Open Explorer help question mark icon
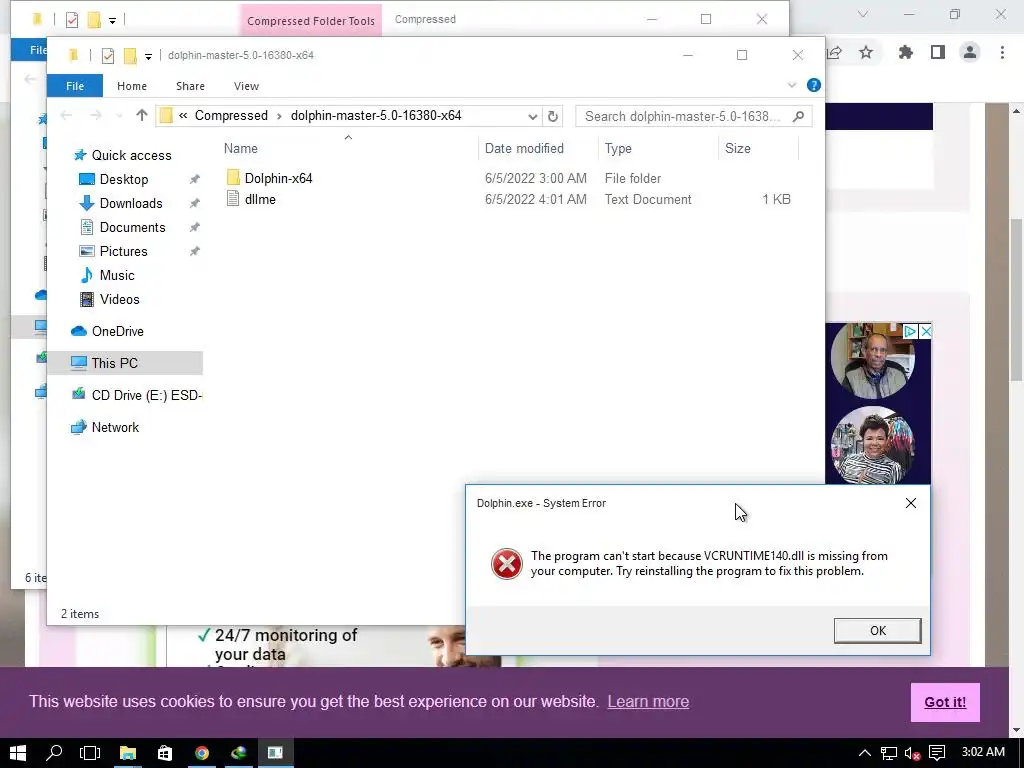The image size is (1024, 768). 813,86
